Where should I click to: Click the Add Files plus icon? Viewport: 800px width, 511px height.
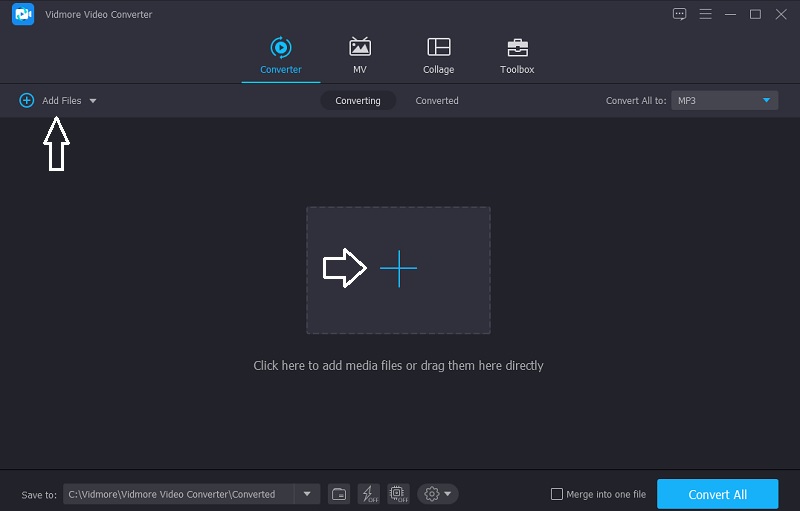coord(27,100)
